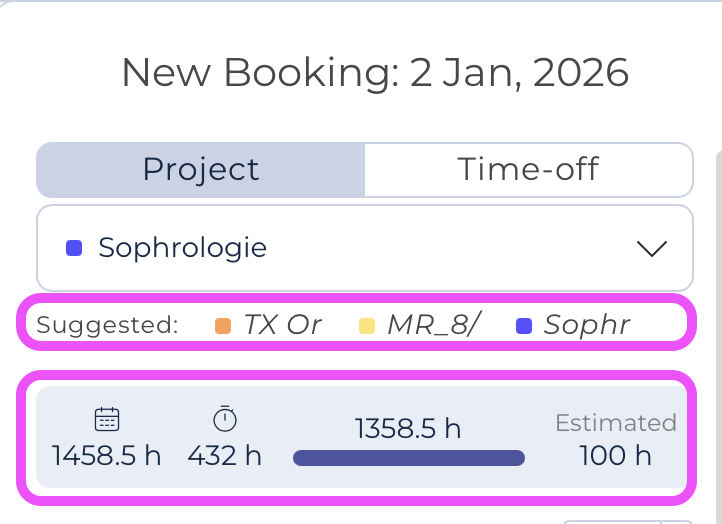Screen dimensions: 722x524
Task: Select suggested project Sophr
Action: [587, 325]
